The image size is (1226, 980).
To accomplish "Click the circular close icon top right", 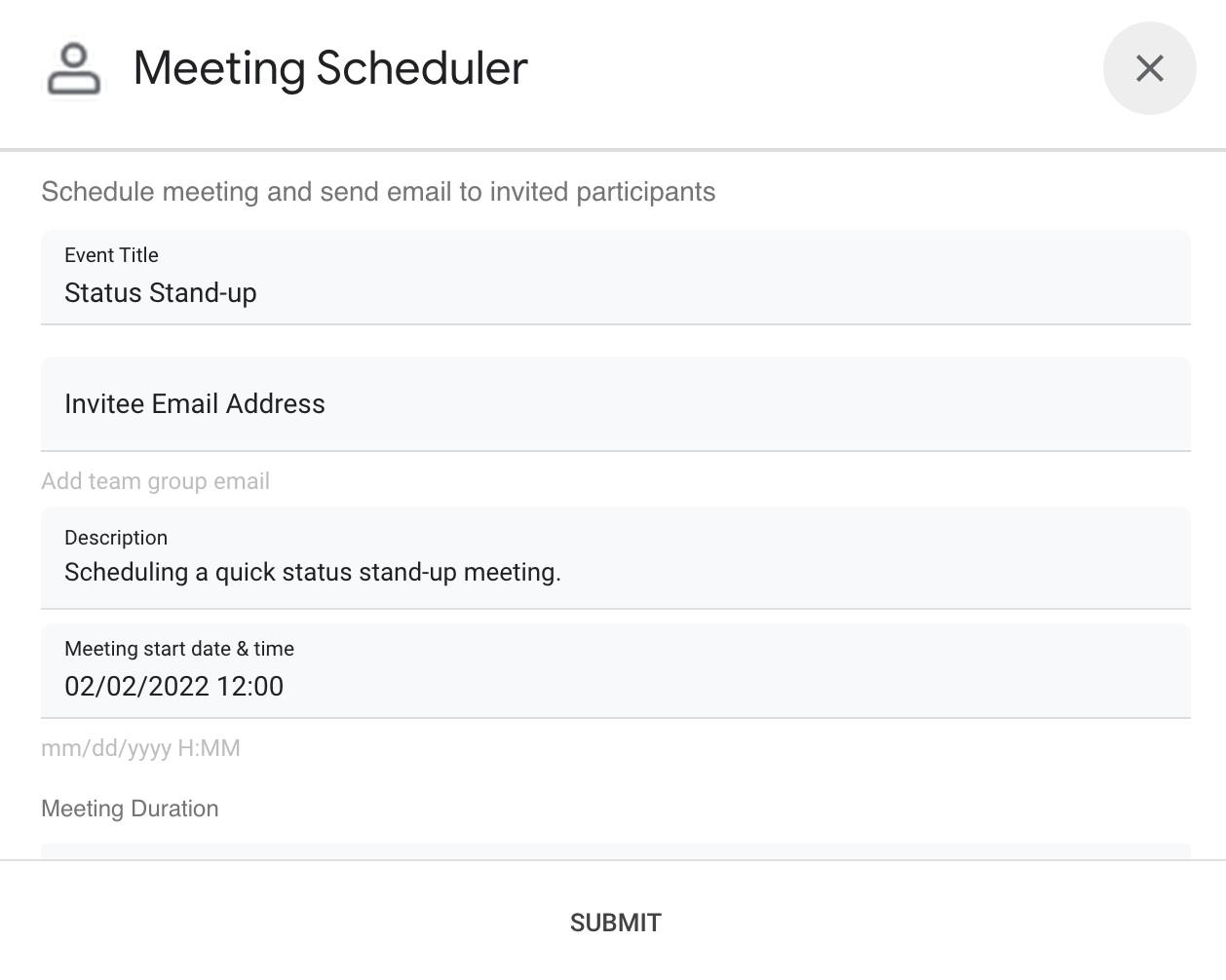I will 1150,68.
